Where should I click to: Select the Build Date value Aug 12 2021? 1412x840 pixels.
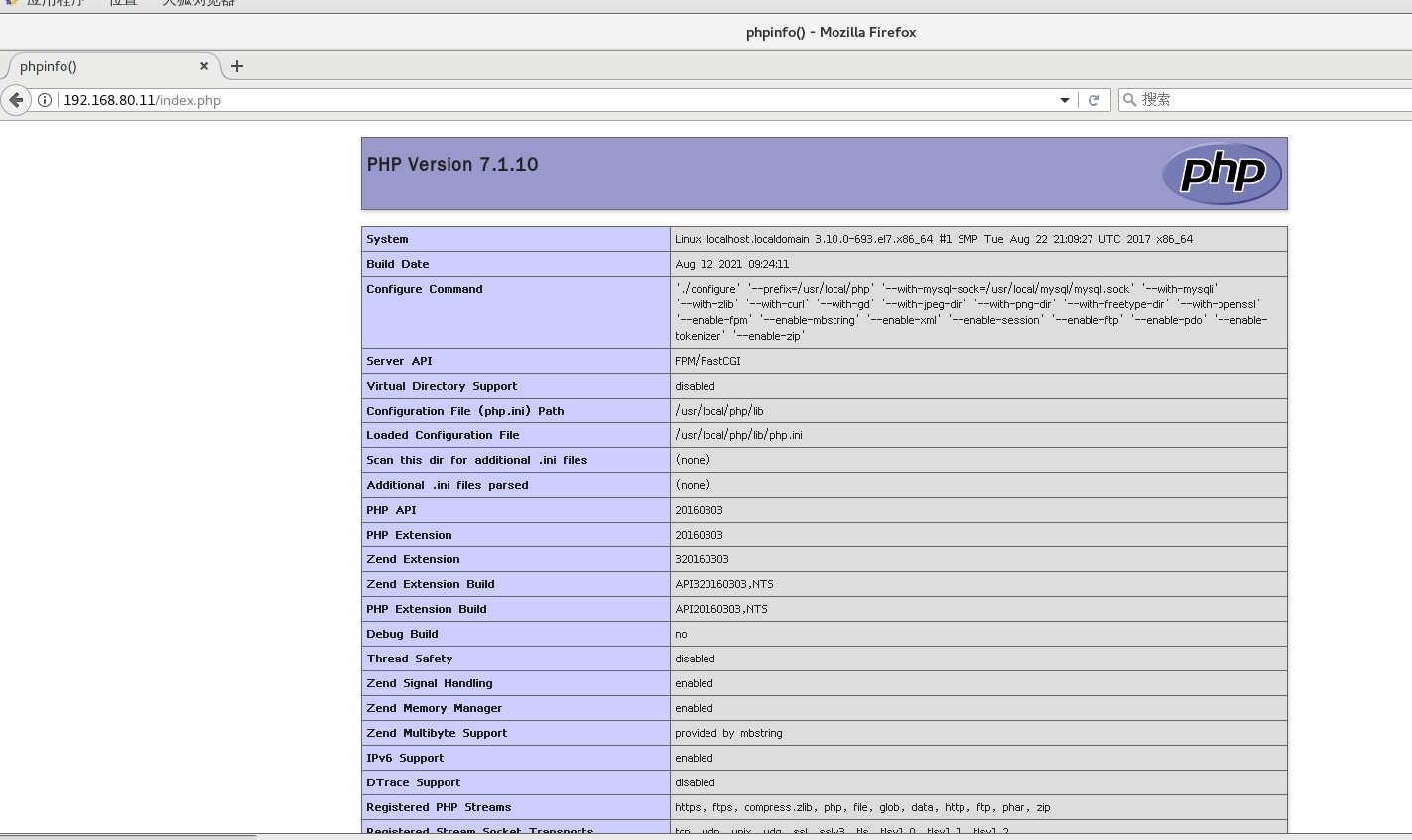pos(732,264)
